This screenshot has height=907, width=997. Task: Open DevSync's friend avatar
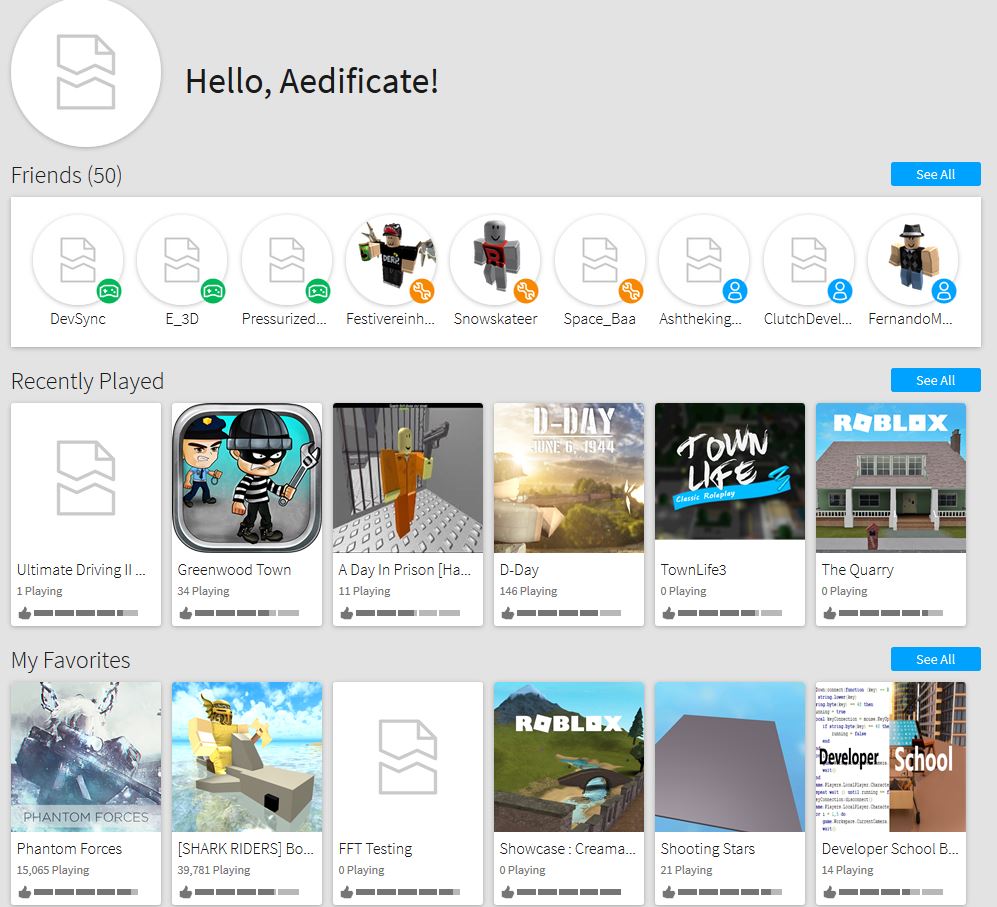point(78,260)
